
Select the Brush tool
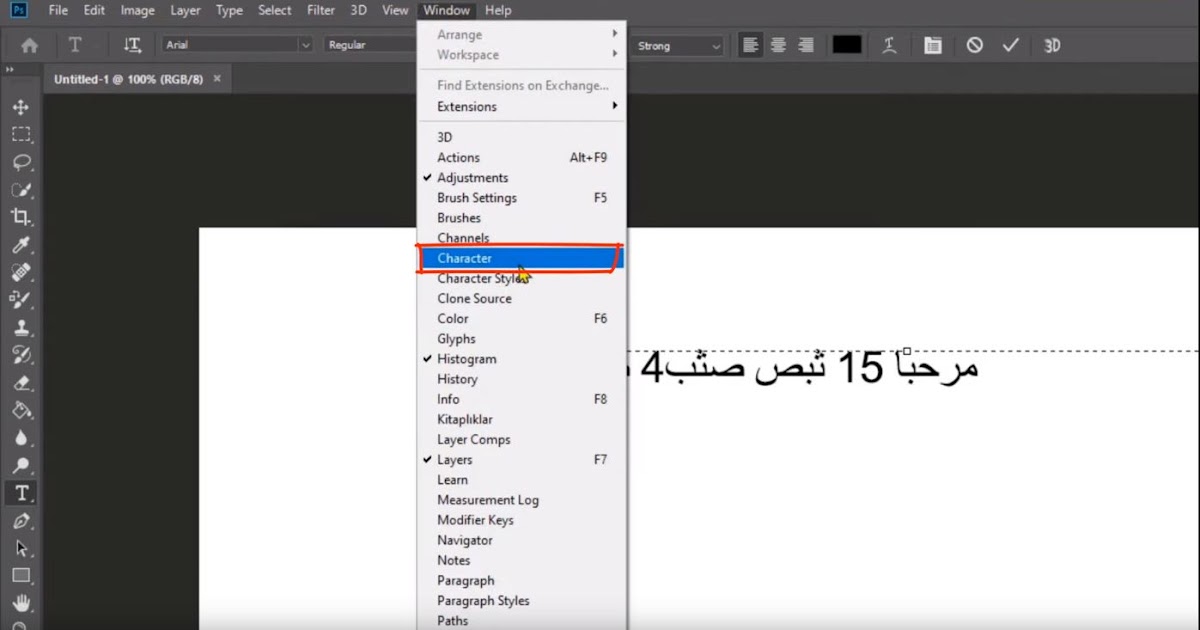click(21, 299)
